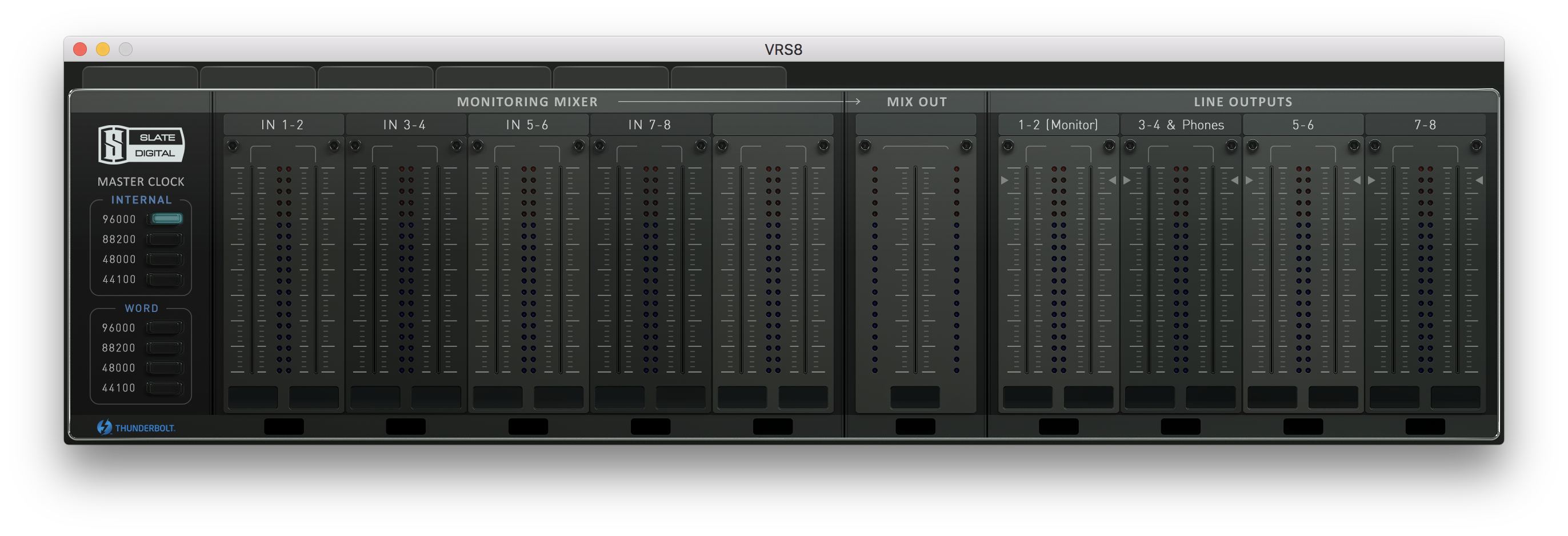The image size is (1568, 536).
Task: Click the right knob on the 3-4 & Phones output
Action: [x=1231, y=146]
